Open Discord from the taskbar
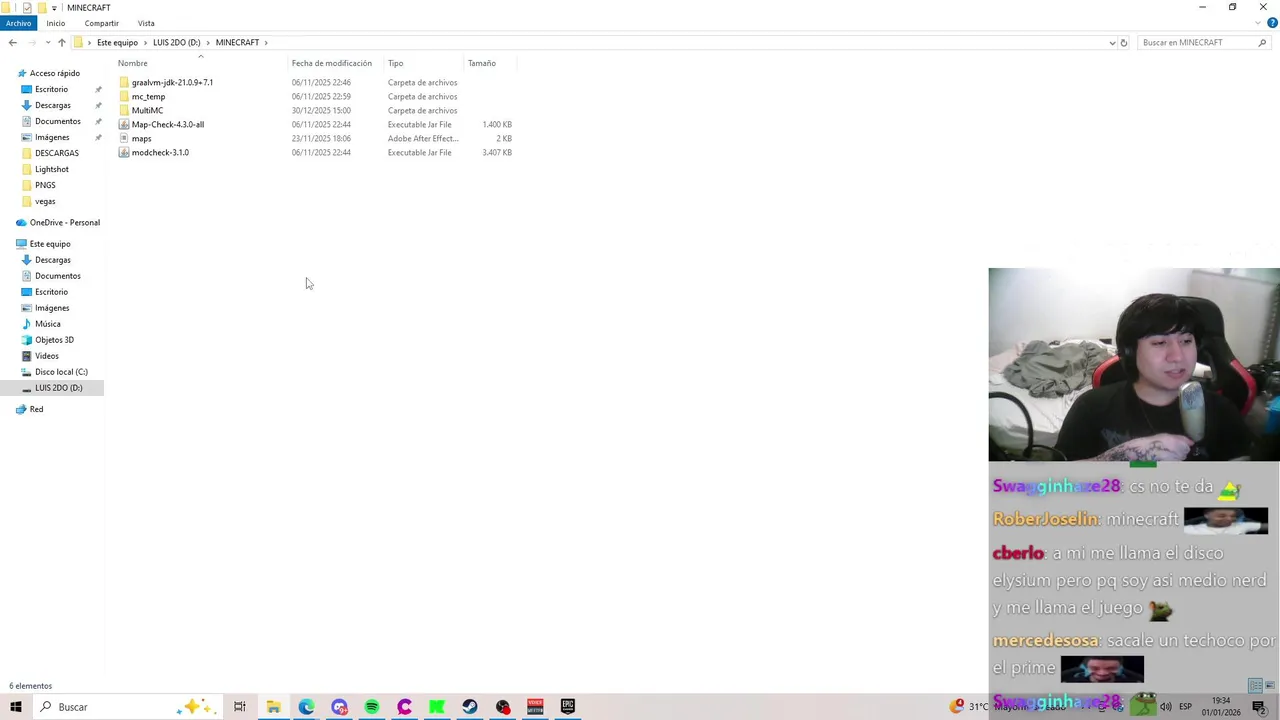1280x720 pixels. pos(339,707)
